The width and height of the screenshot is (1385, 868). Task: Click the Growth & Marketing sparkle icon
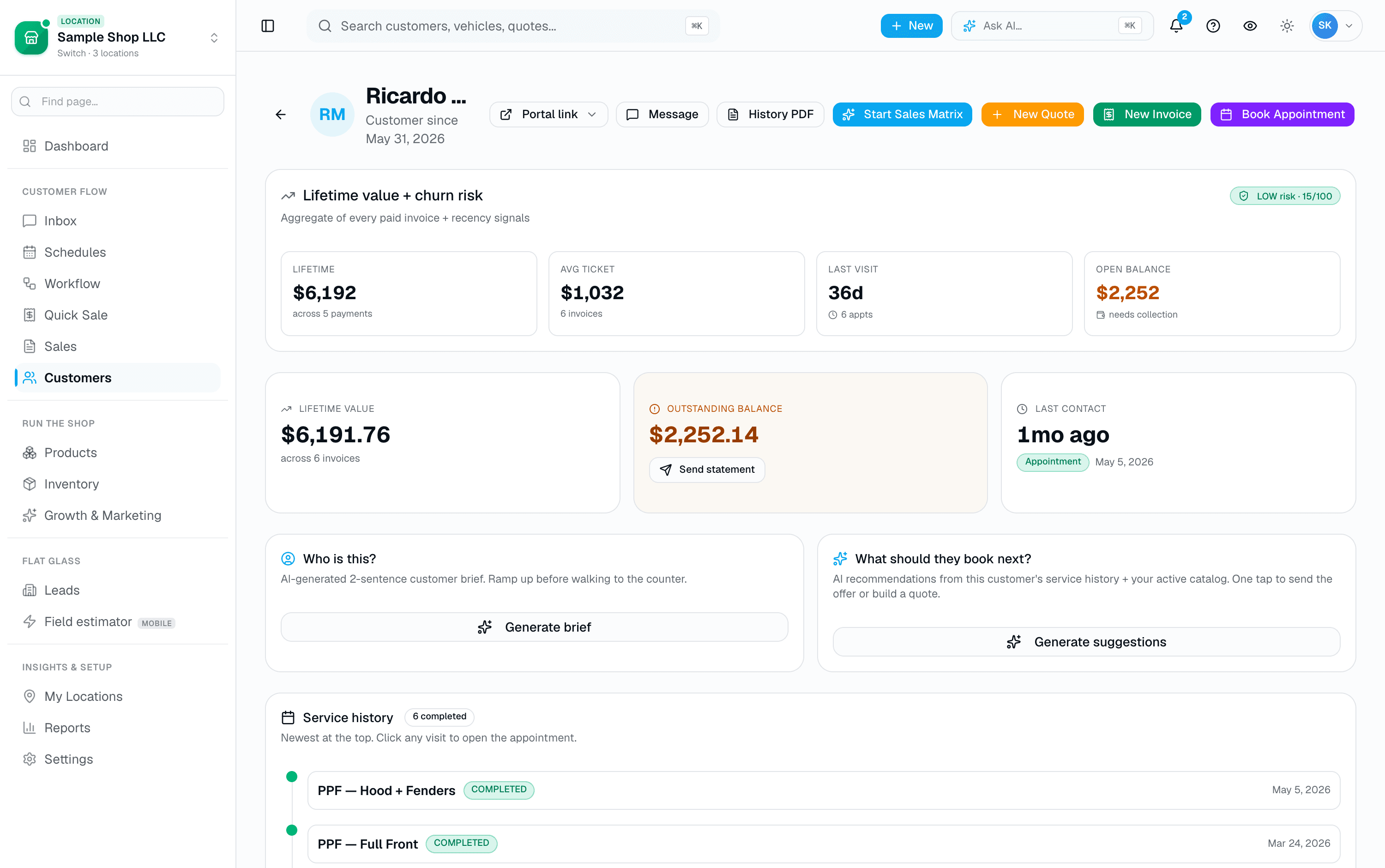pyautogui.click(x=29, y=516)
